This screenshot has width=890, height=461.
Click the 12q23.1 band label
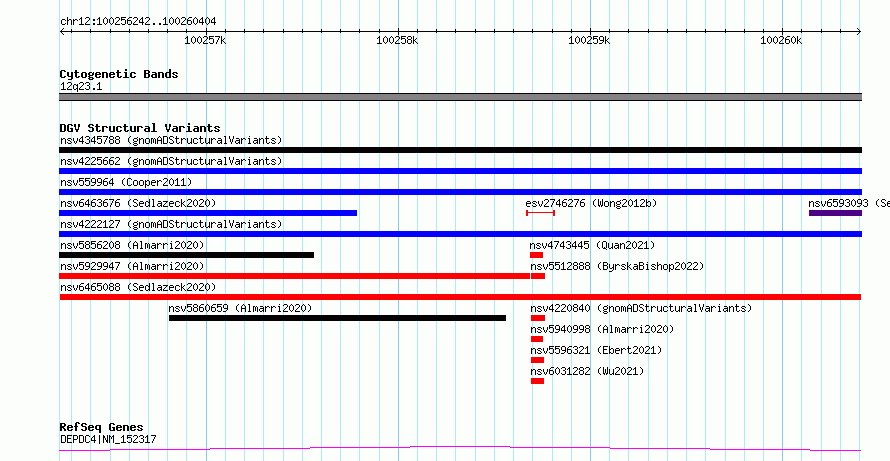81,87
